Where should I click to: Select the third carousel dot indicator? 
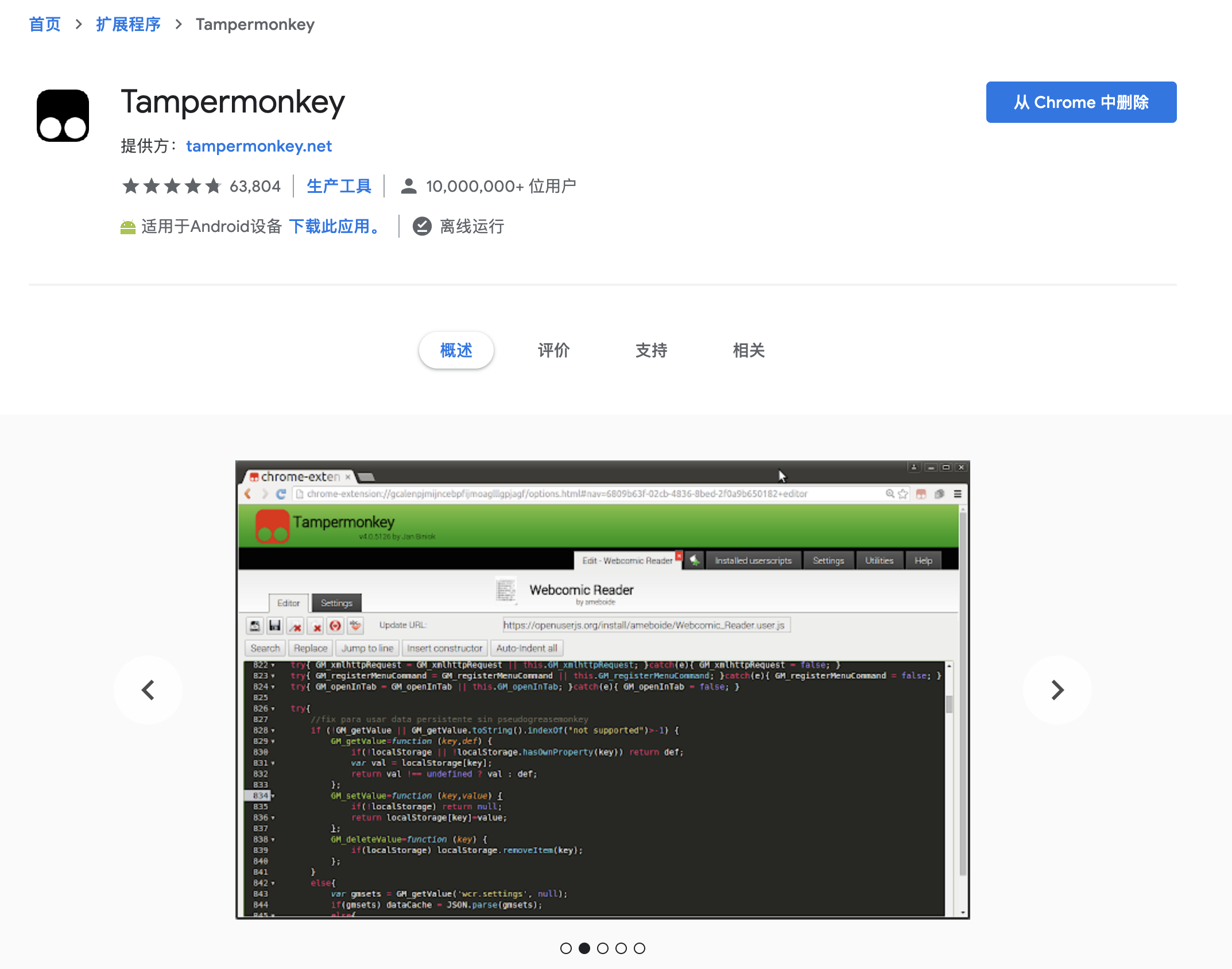pos(603,948)
